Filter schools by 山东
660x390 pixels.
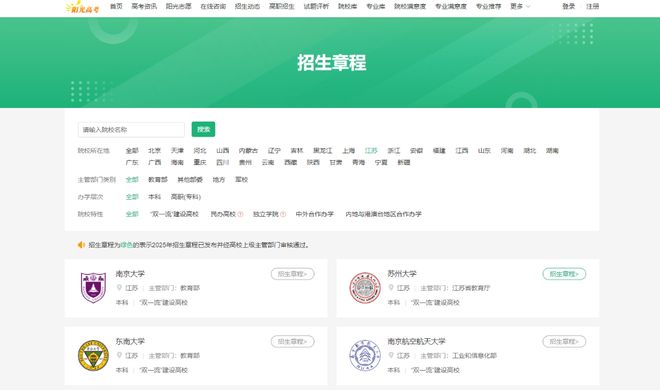point(484,151)
